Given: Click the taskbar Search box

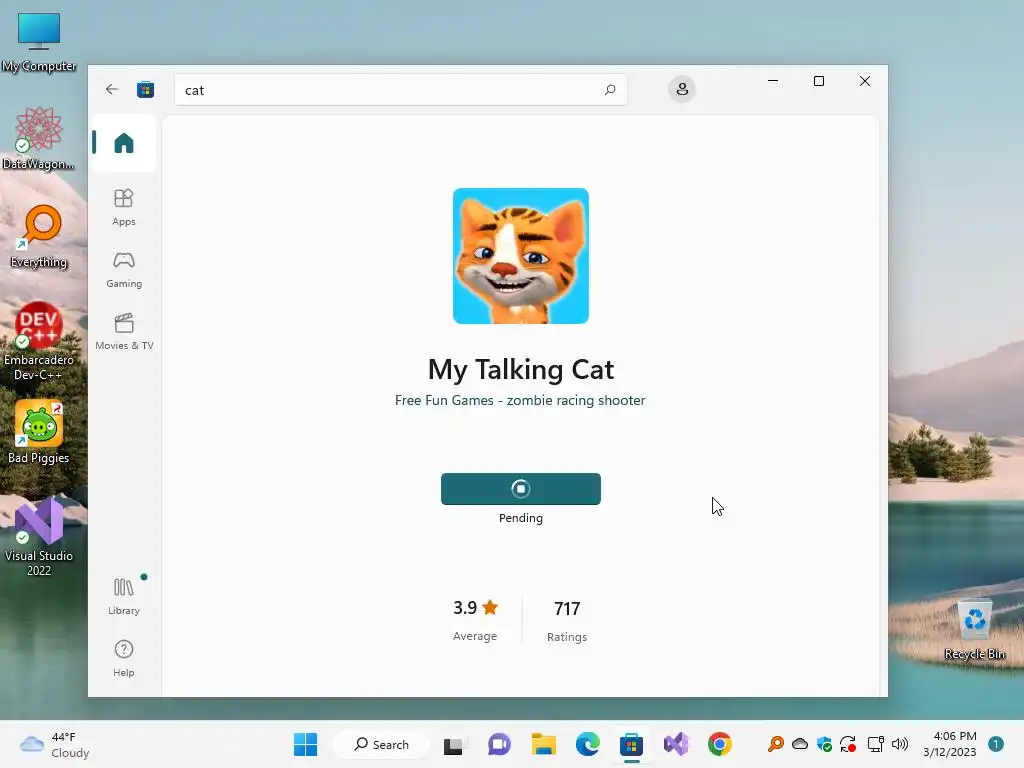Looking at the screenshot, I should point(381,744).
